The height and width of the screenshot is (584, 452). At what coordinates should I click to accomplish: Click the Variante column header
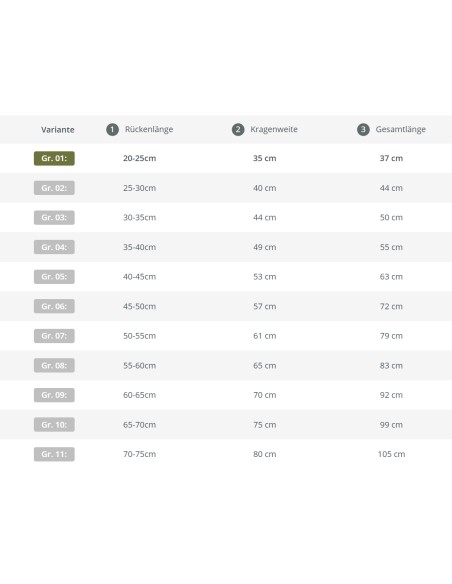coord(58,130)
